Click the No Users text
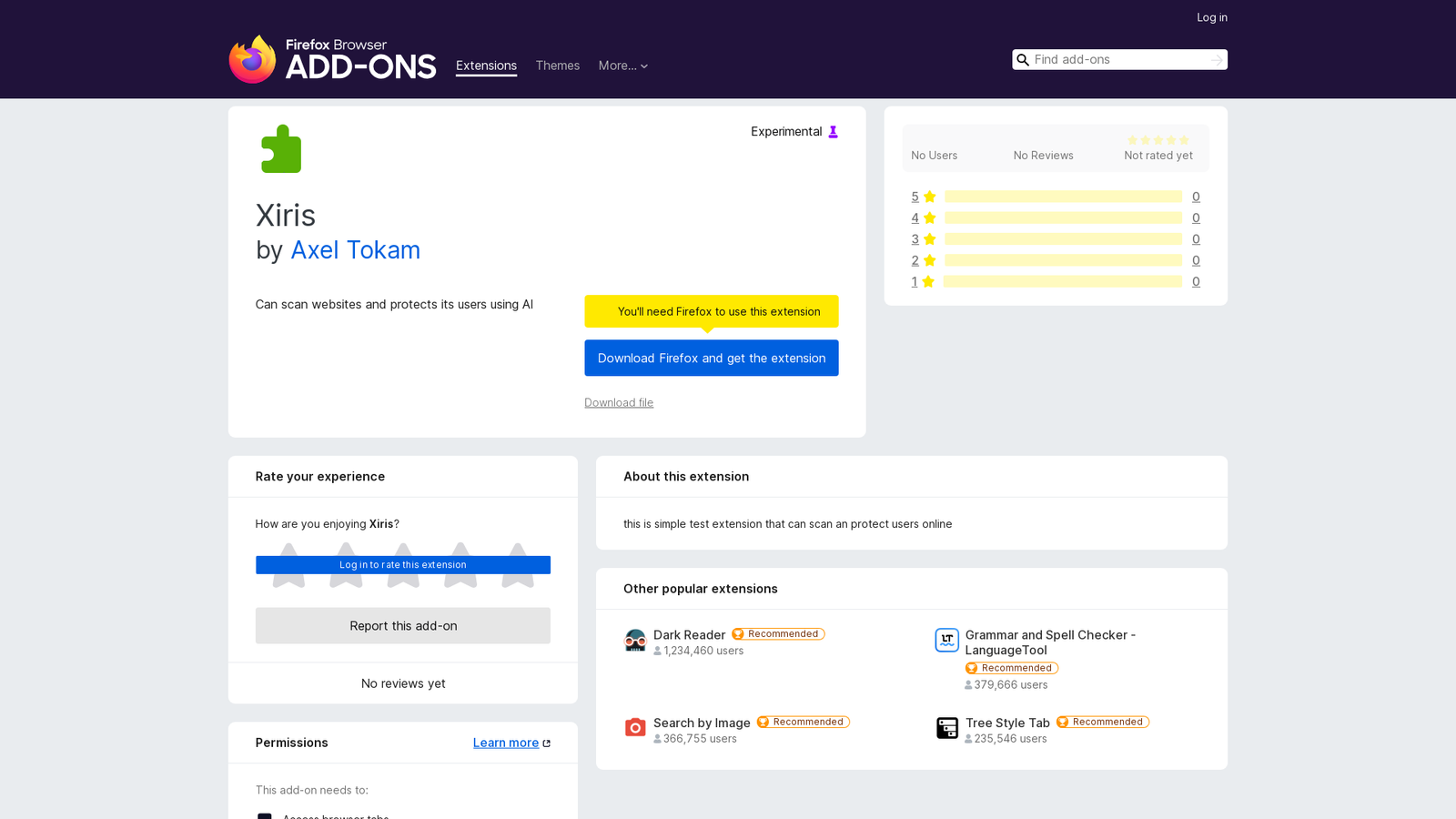1456x819 pixels. pos(935,156)
